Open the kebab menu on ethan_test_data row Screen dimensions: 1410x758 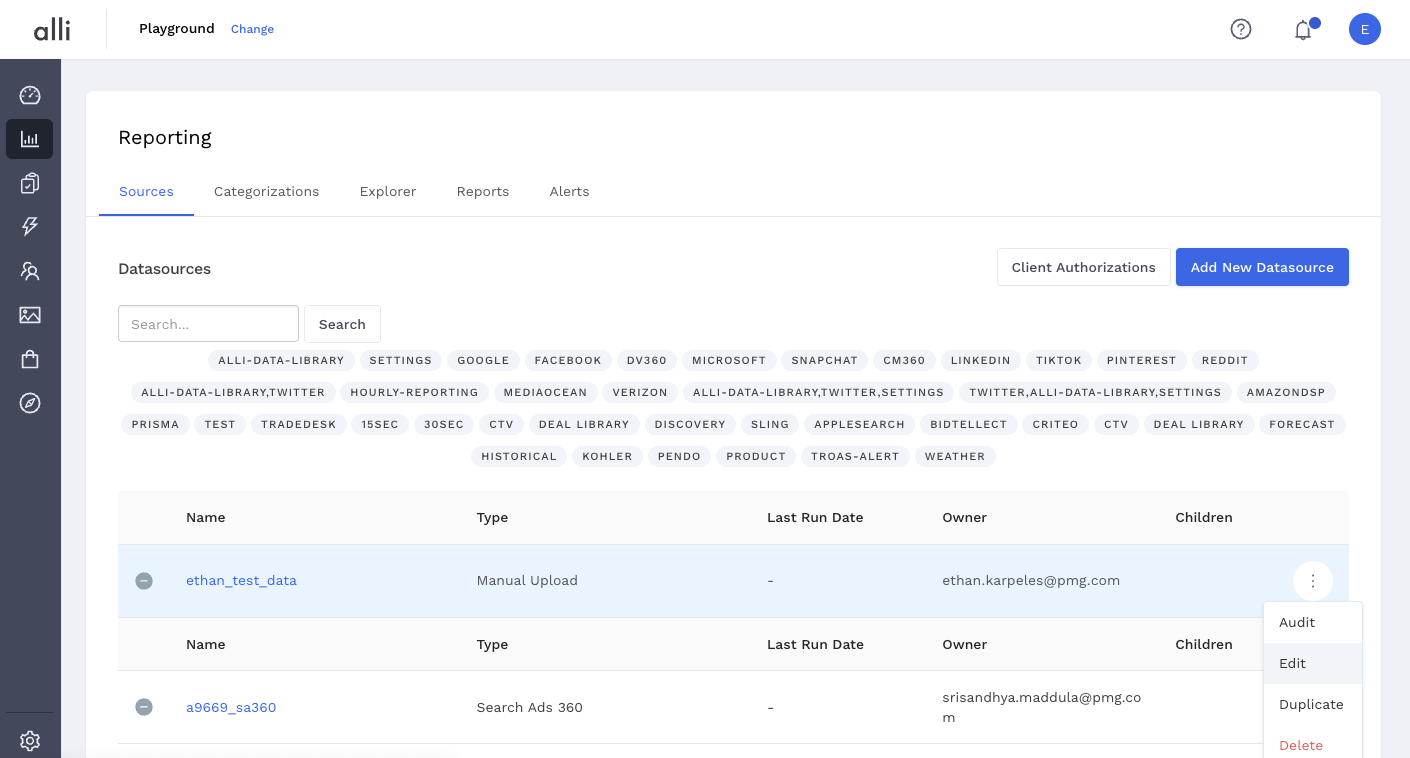tap(1313, 580)
